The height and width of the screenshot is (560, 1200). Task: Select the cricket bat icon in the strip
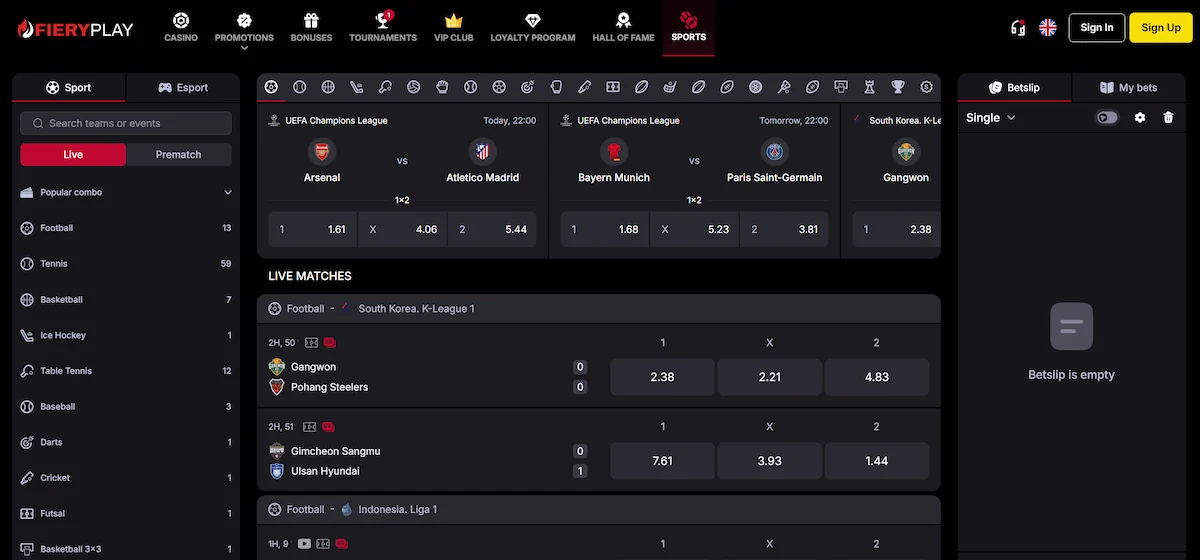(585, 87)
